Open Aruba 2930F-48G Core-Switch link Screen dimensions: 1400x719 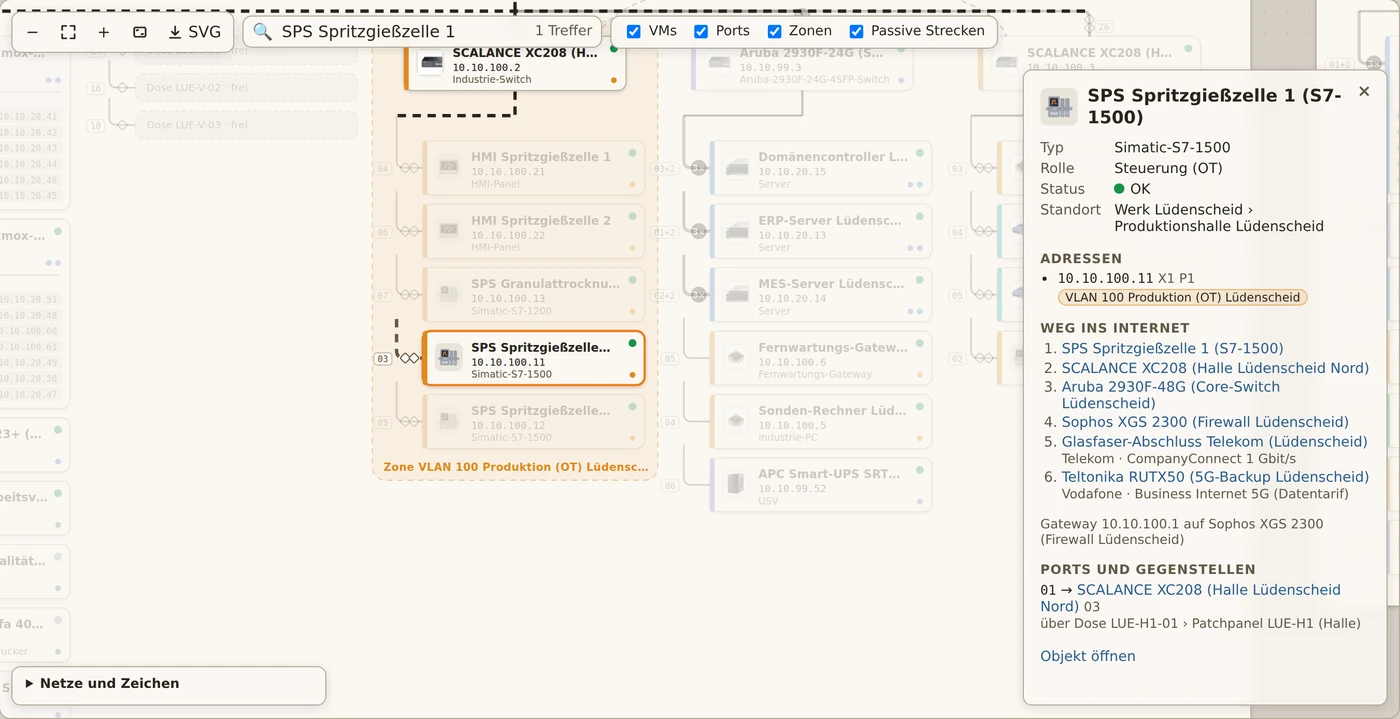click(1171, 395)
